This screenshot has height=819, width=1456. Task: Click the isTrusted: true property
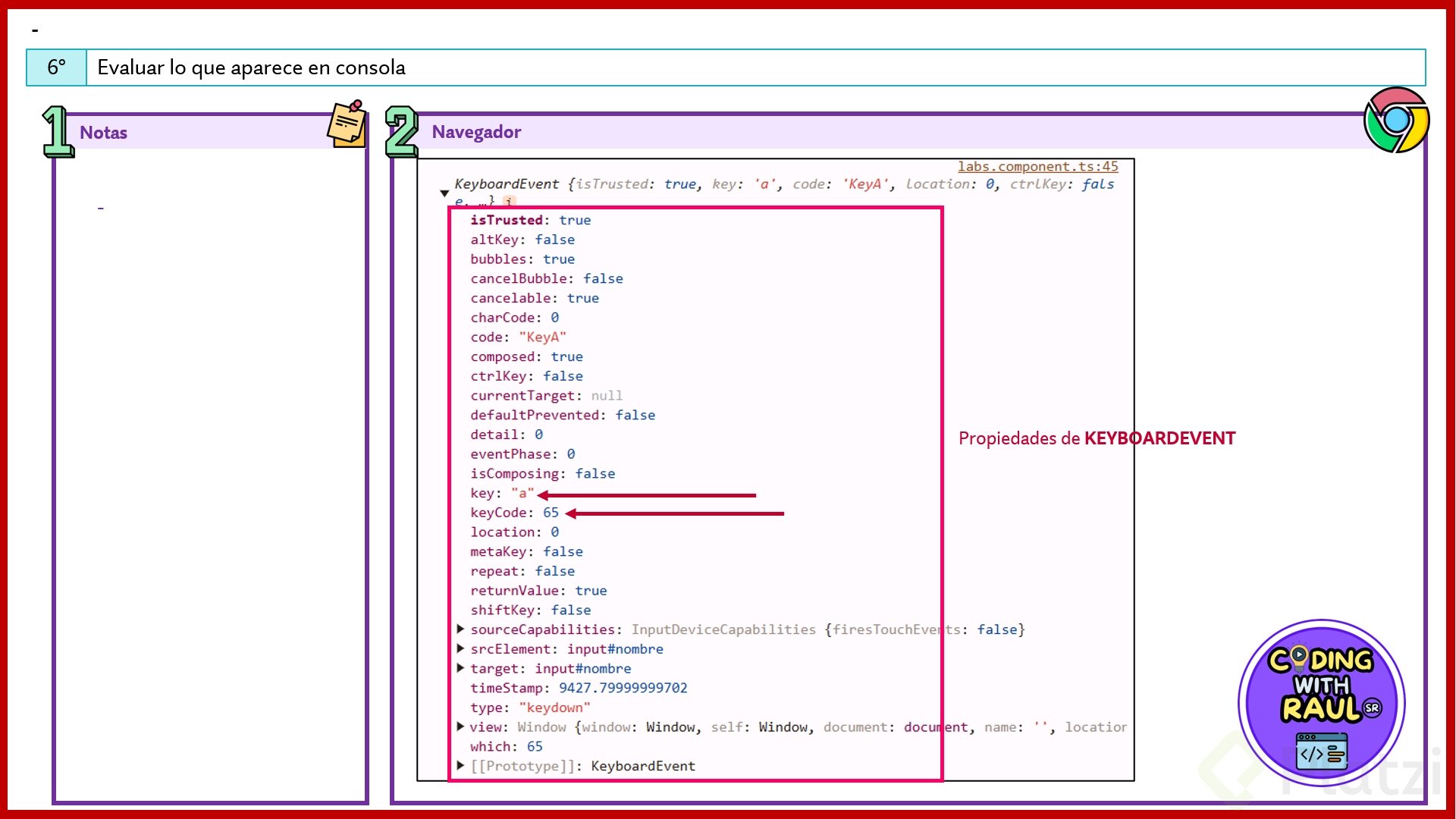530,221
